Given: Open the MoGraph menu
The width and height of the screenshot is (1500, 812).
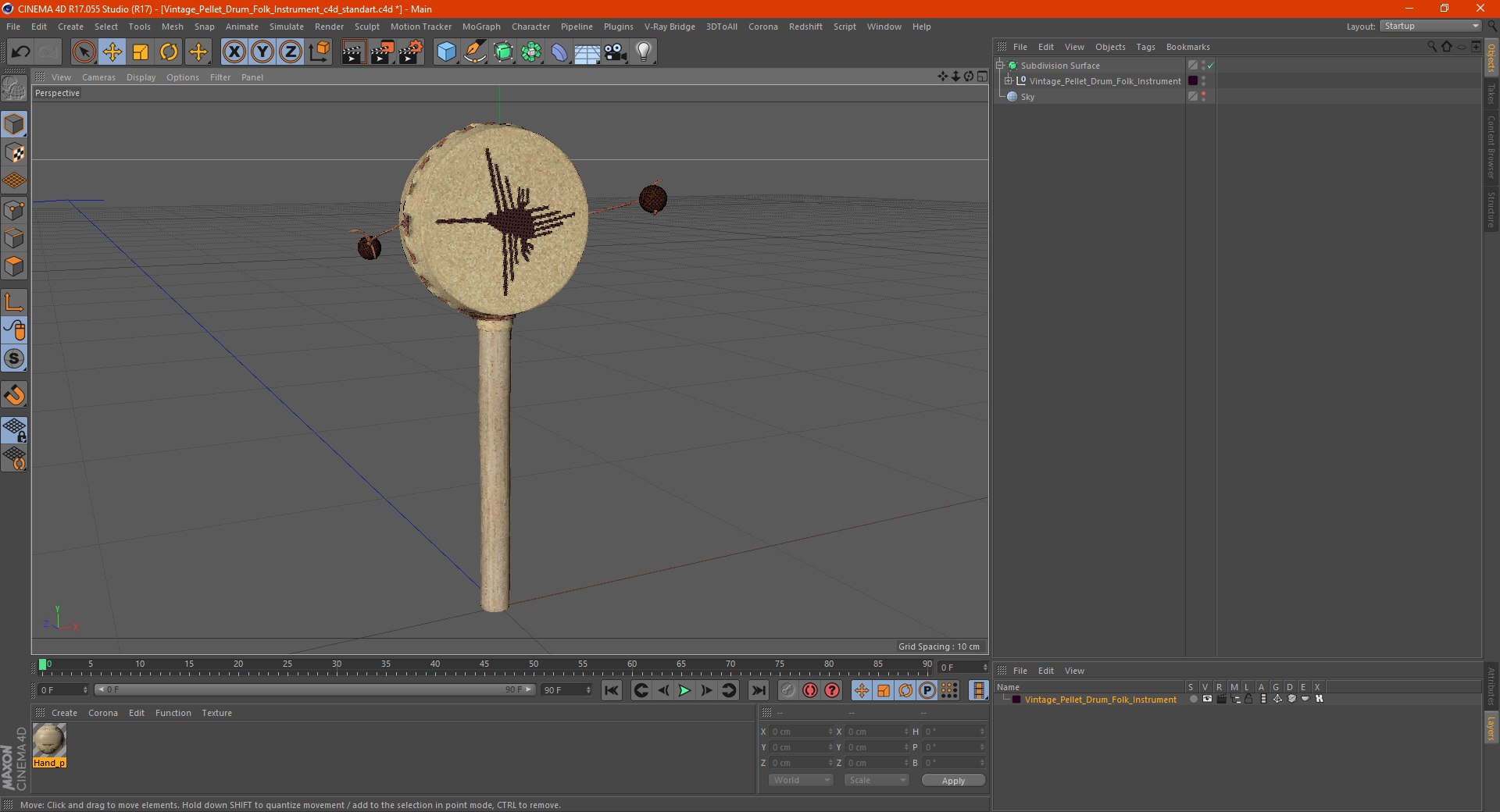Looking at the screenshot, I should 481,27.
